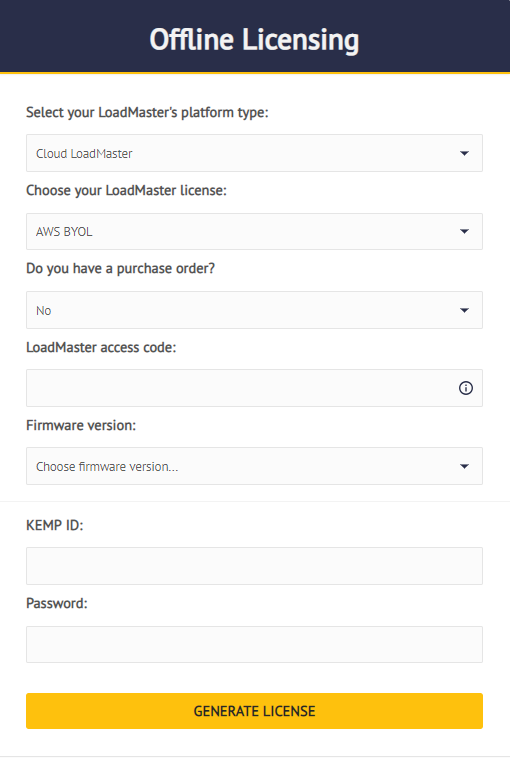510x758 pixels.
Task: Click the info icon in access code field
Action: (x=466, y=388)
